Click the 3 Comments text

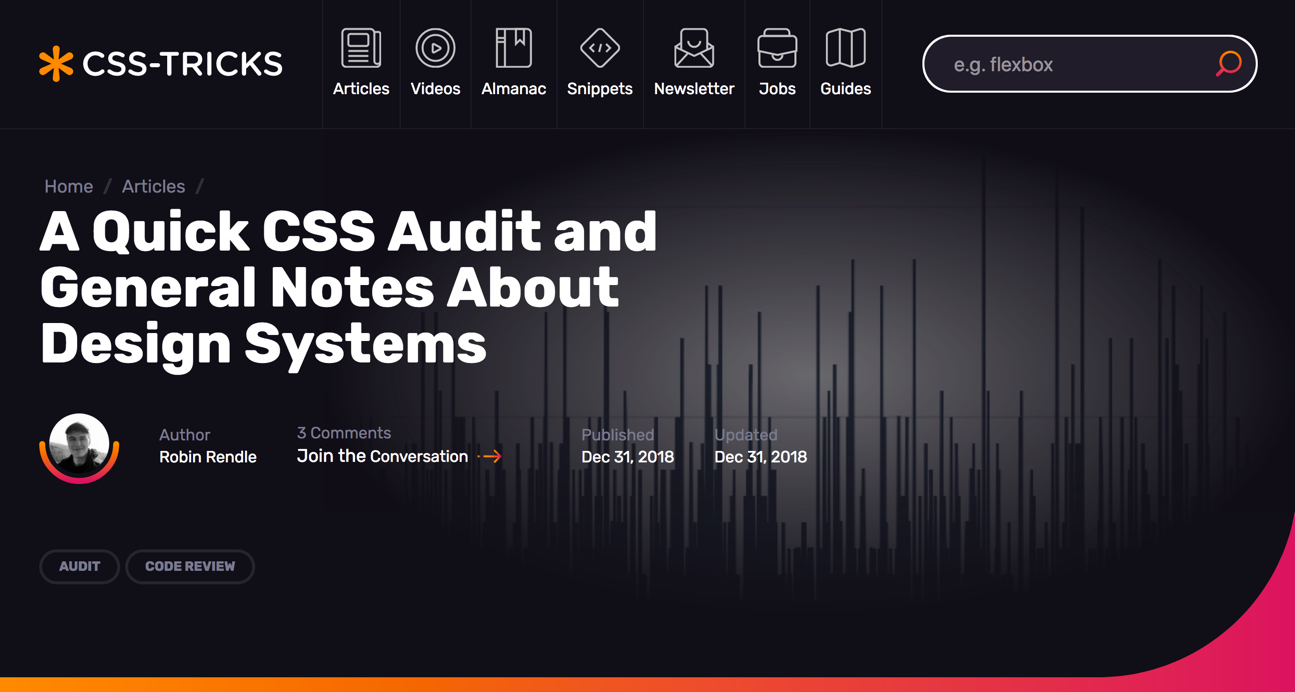pos(343,433)
